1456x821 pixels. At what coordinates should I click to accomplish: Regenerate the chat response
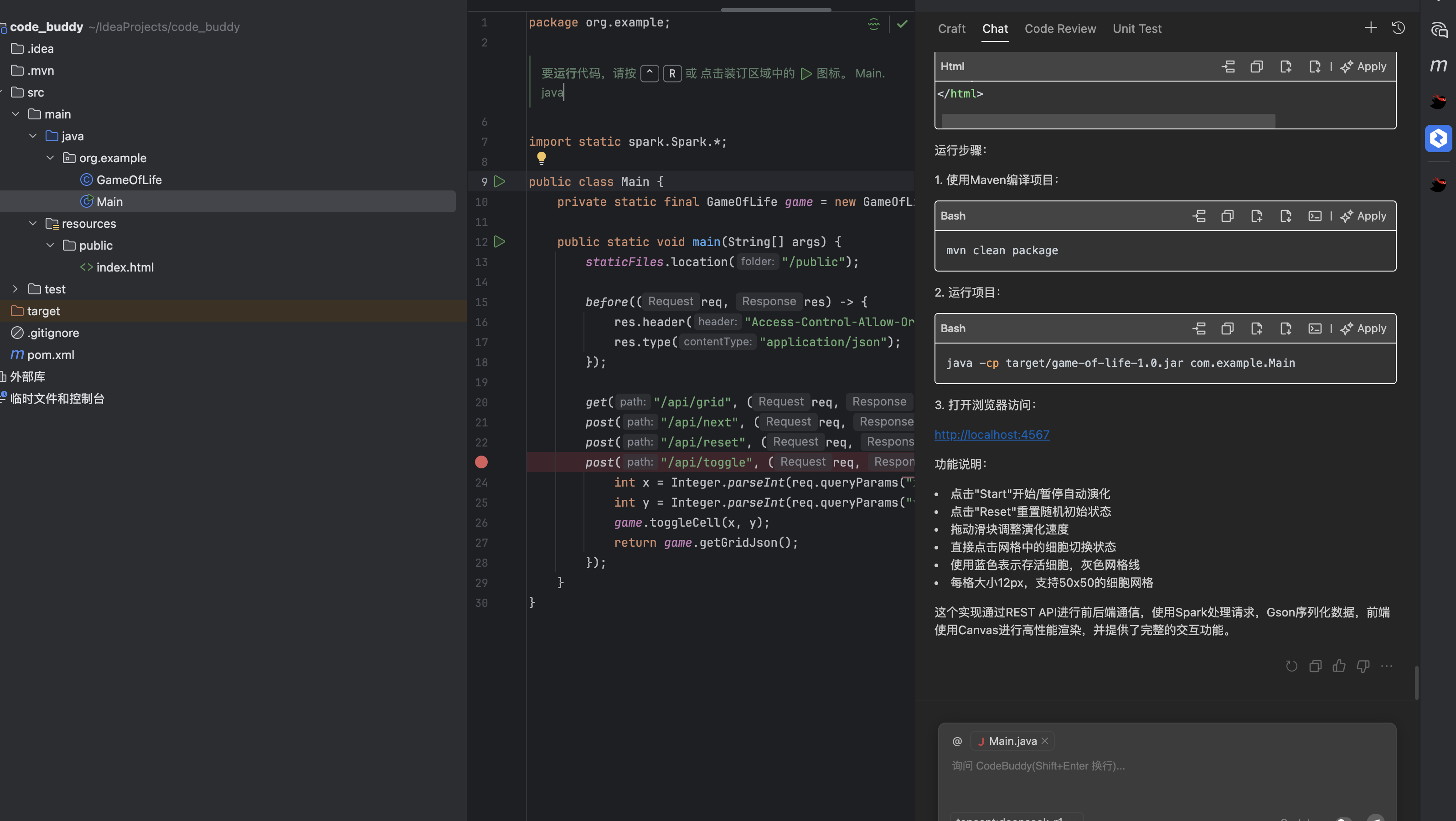tap(1291, 666)
